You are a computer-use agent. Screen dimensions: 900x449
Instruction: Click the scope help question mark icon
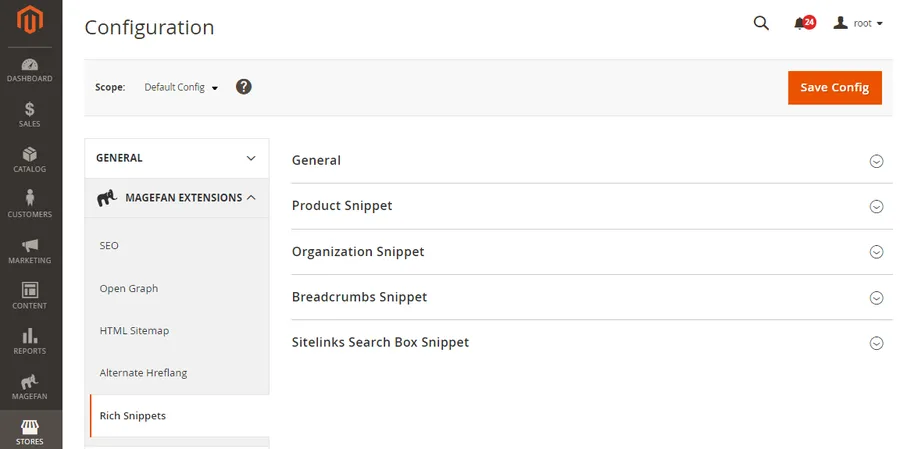[x=244, y=87]
